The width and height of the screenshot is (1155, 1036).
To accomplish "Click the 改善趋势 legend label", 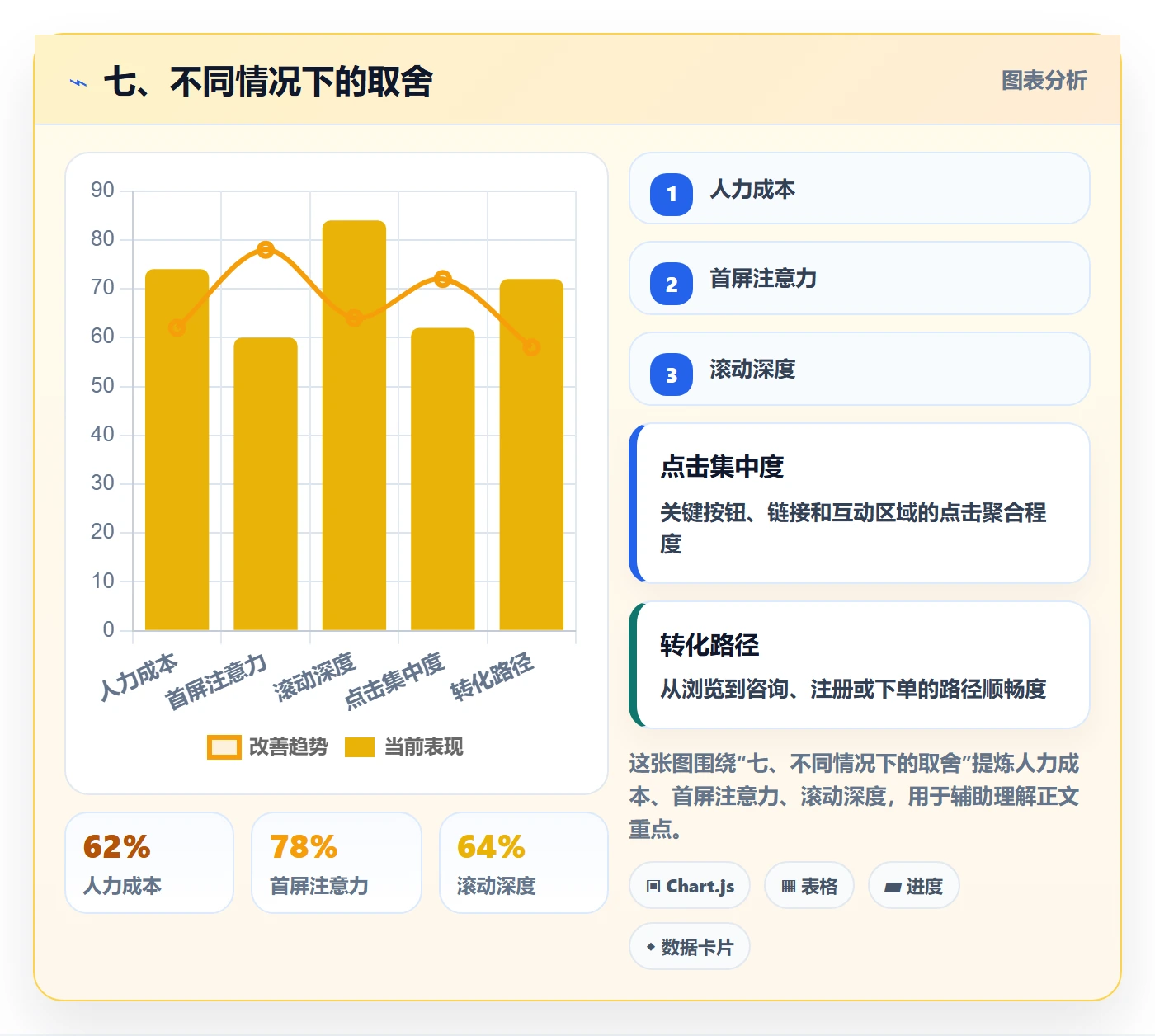I will coord(288,746).
